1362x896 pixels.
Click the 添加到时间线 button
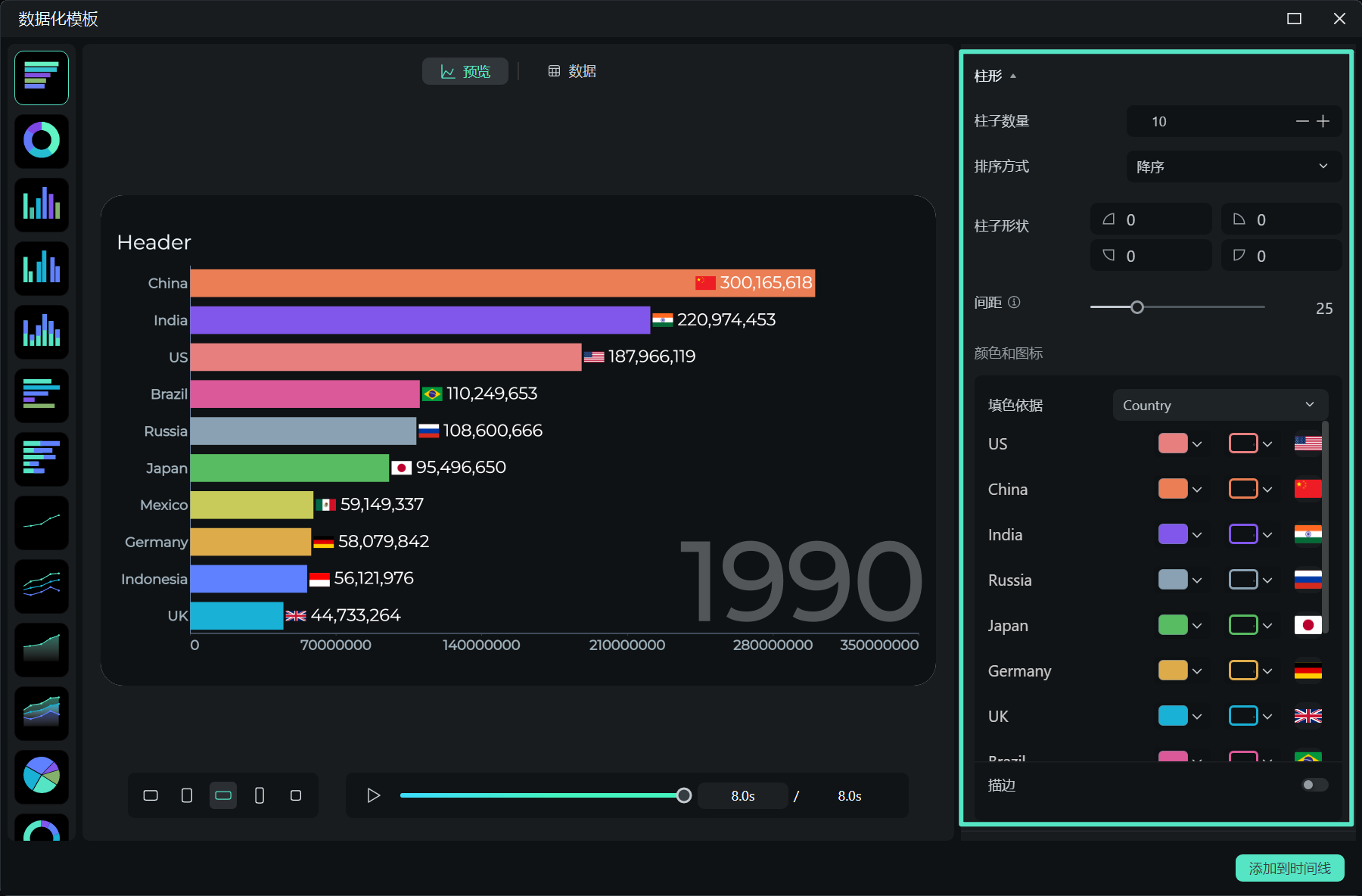coord(1289,868)
